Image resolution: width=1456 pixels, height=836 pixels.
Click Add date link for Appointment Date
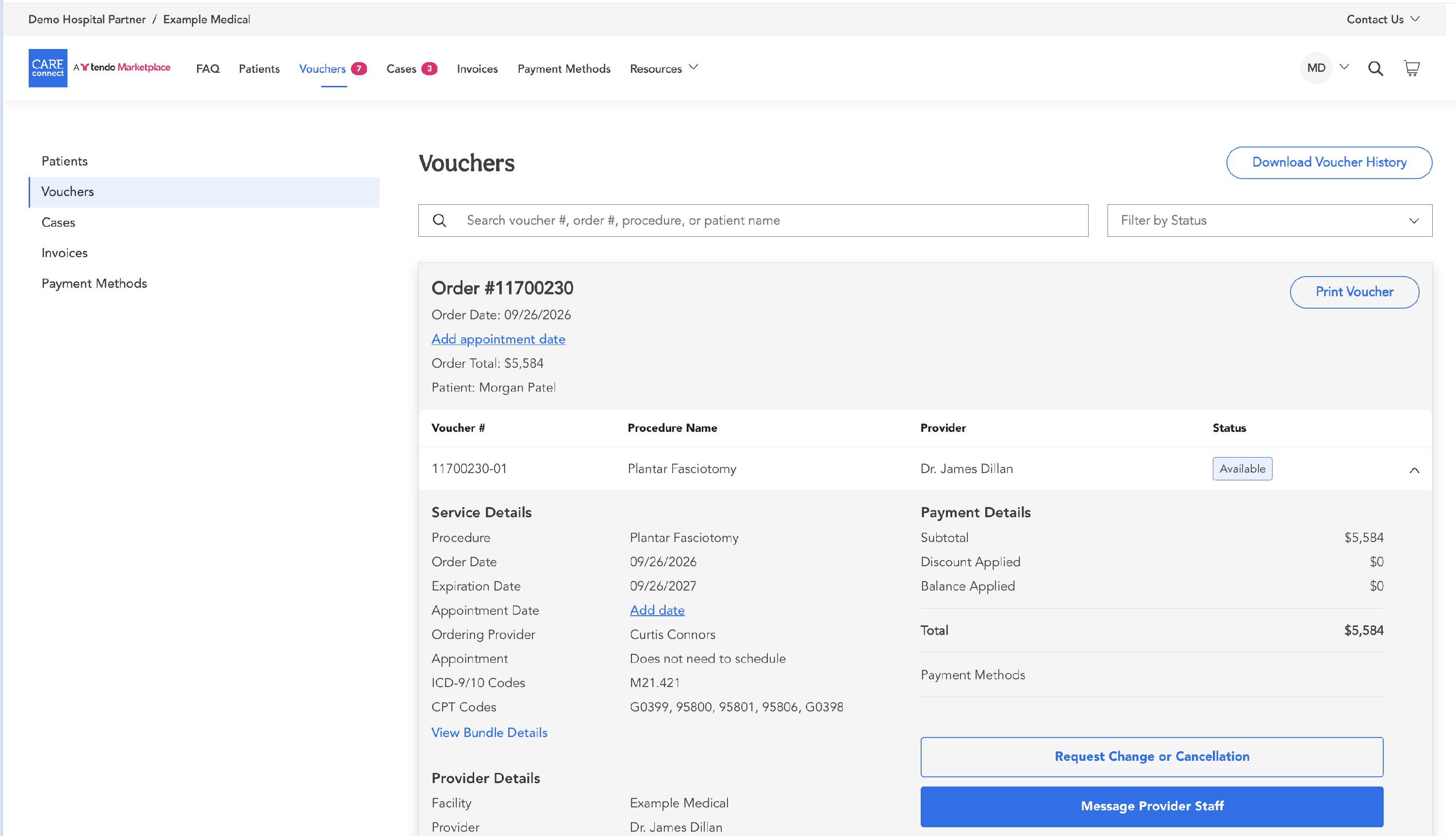click(x=657, y=610)
